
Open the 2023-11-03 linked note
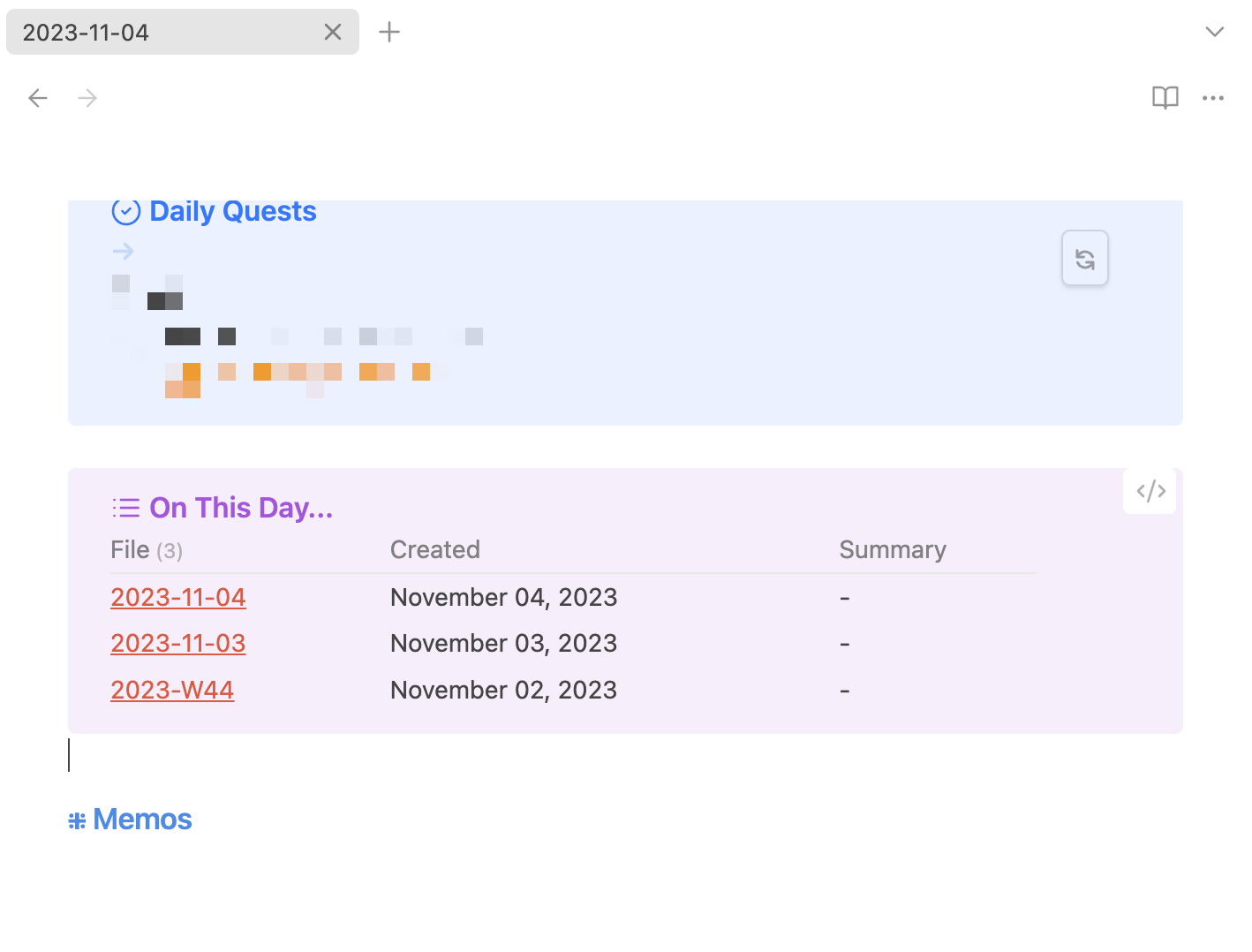[177, 643]
